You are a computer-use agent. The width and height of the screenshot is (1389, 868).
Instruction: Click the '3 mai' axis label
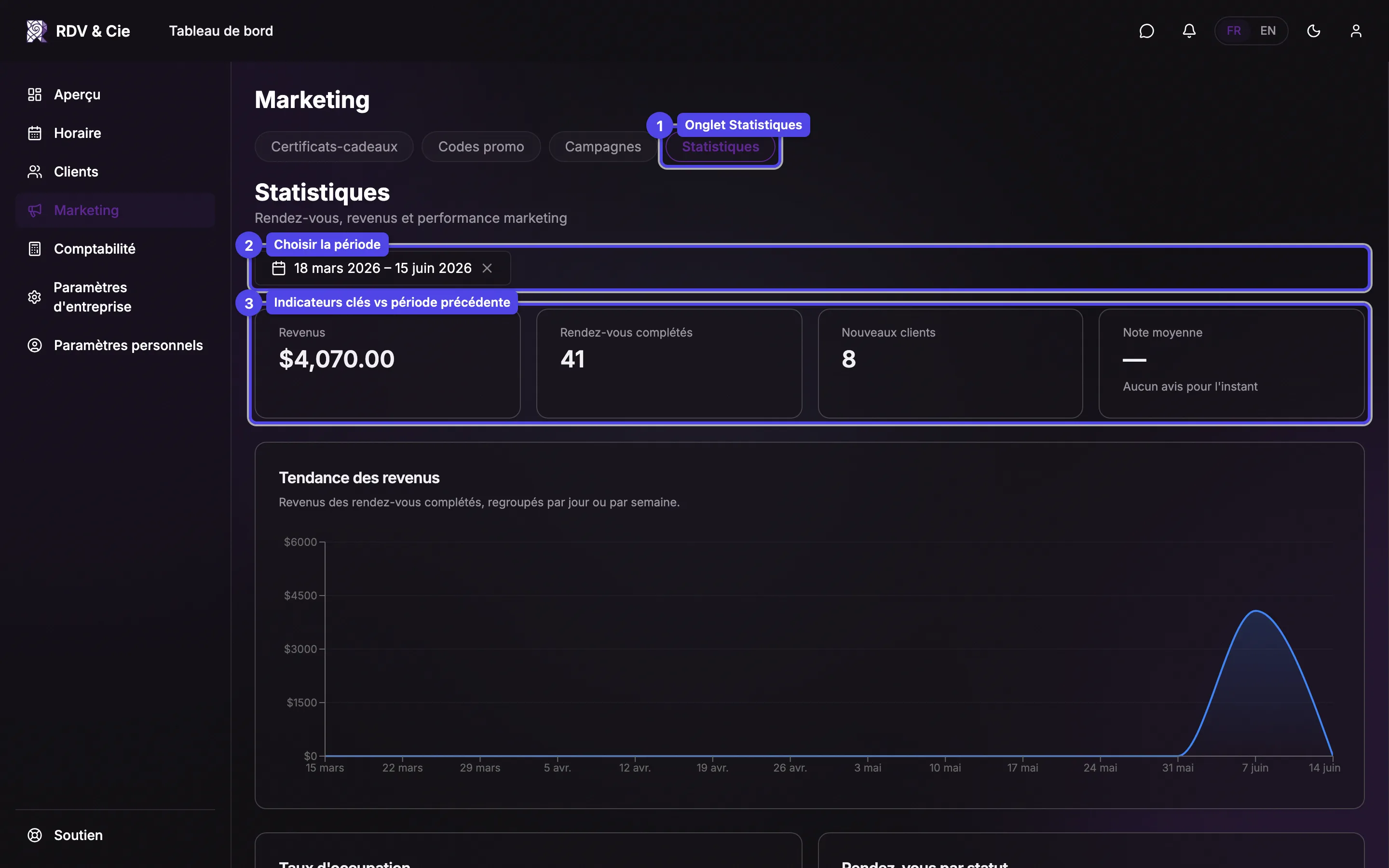(867, 768)
